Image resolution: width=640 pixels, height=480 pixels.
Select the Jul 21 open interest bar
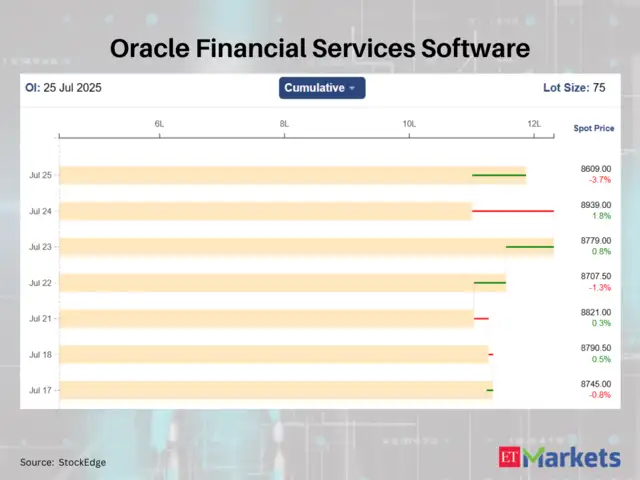pyautogui.click(x=265, y=319)
